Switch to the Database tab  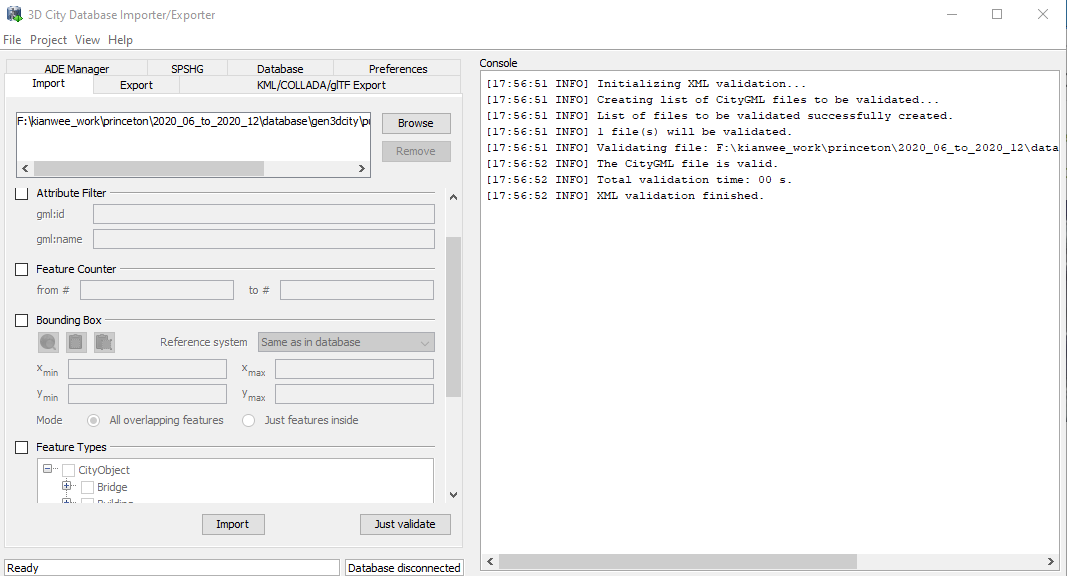click(x=280, y=68)
